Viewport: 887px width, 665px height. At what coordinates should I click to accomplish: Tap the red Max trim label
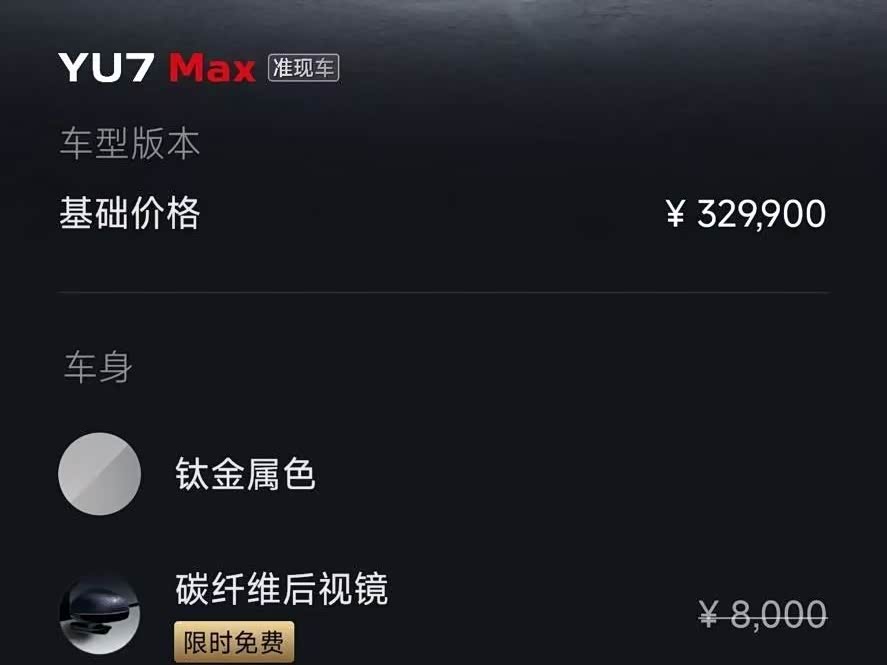pyautogui.click(x=212, y=68)
